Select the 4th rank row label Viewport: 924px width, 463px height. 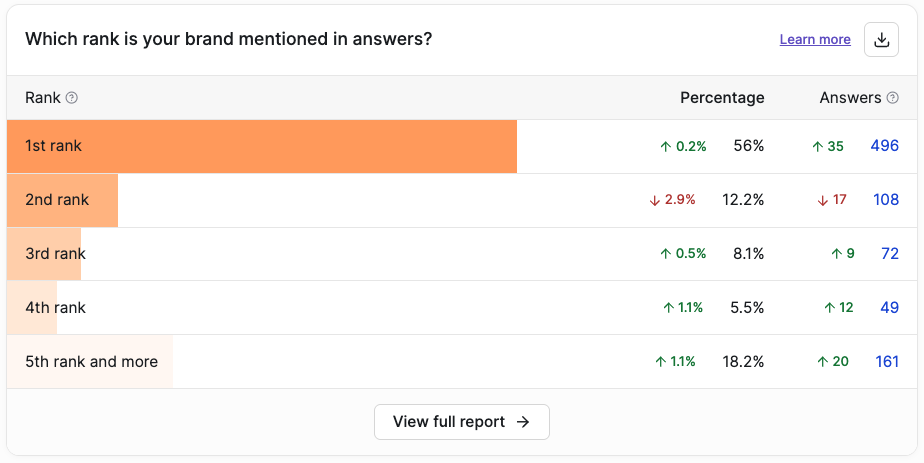[55, 307]
